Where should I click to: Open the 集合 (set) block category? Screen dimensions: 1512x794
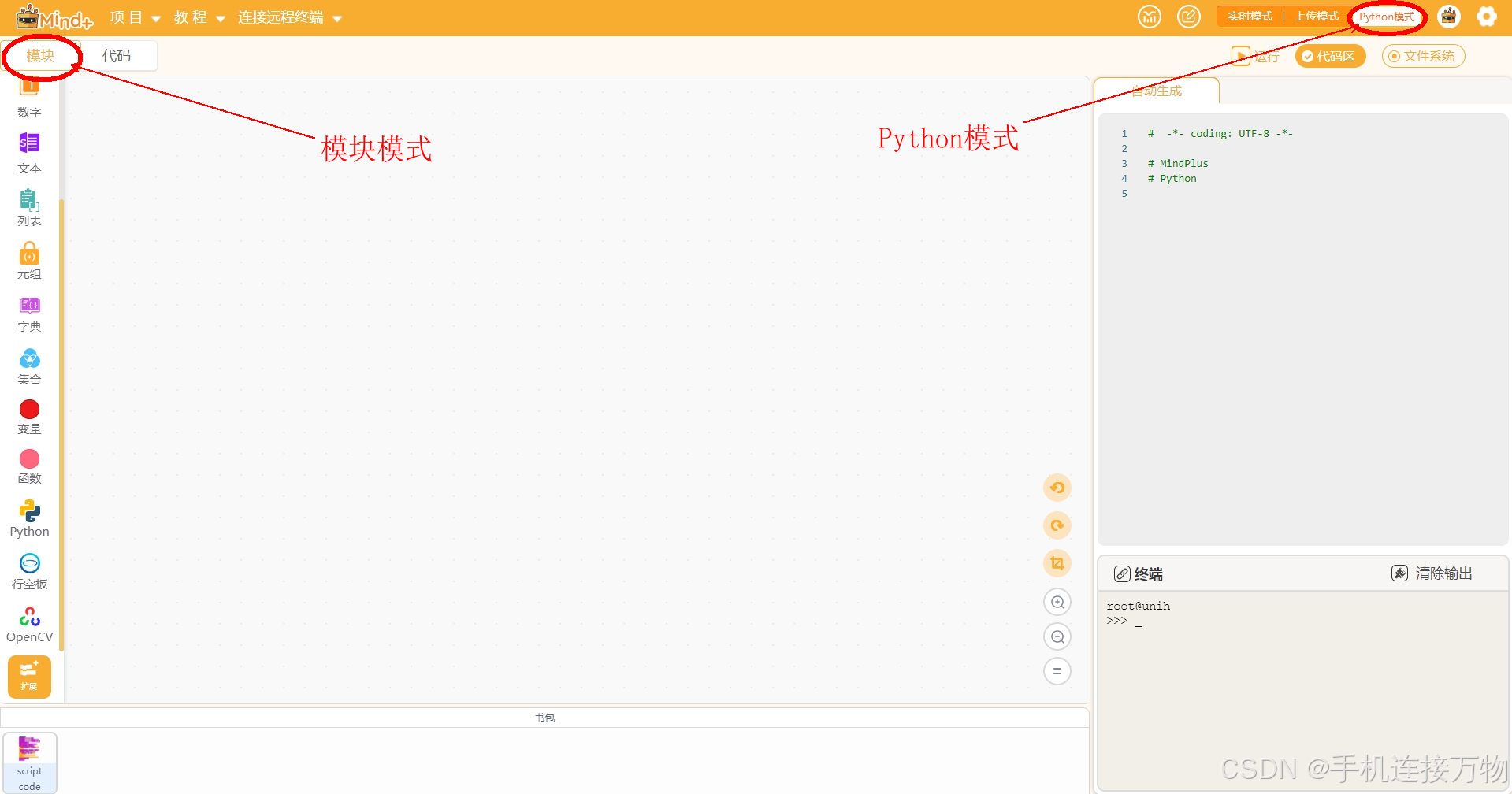(x=29, y=367)
